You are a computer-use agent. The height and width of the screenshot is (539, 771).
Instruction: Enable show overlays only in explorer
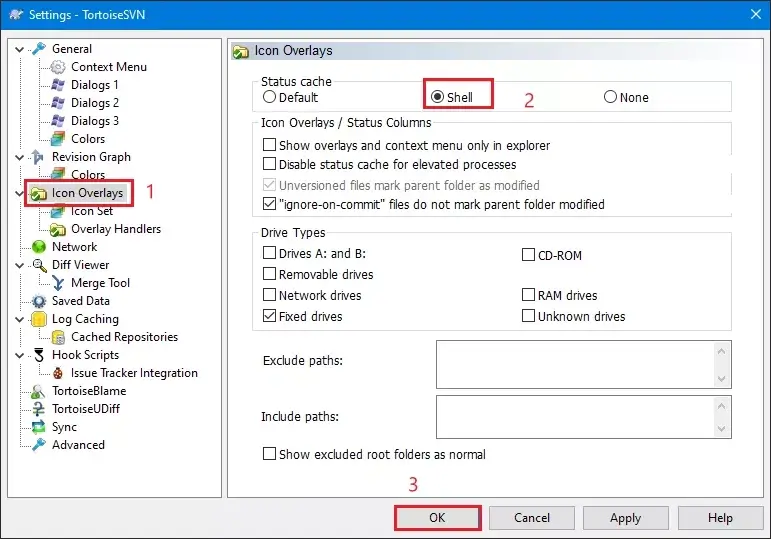pyautogui.click(x=269, y=145)
